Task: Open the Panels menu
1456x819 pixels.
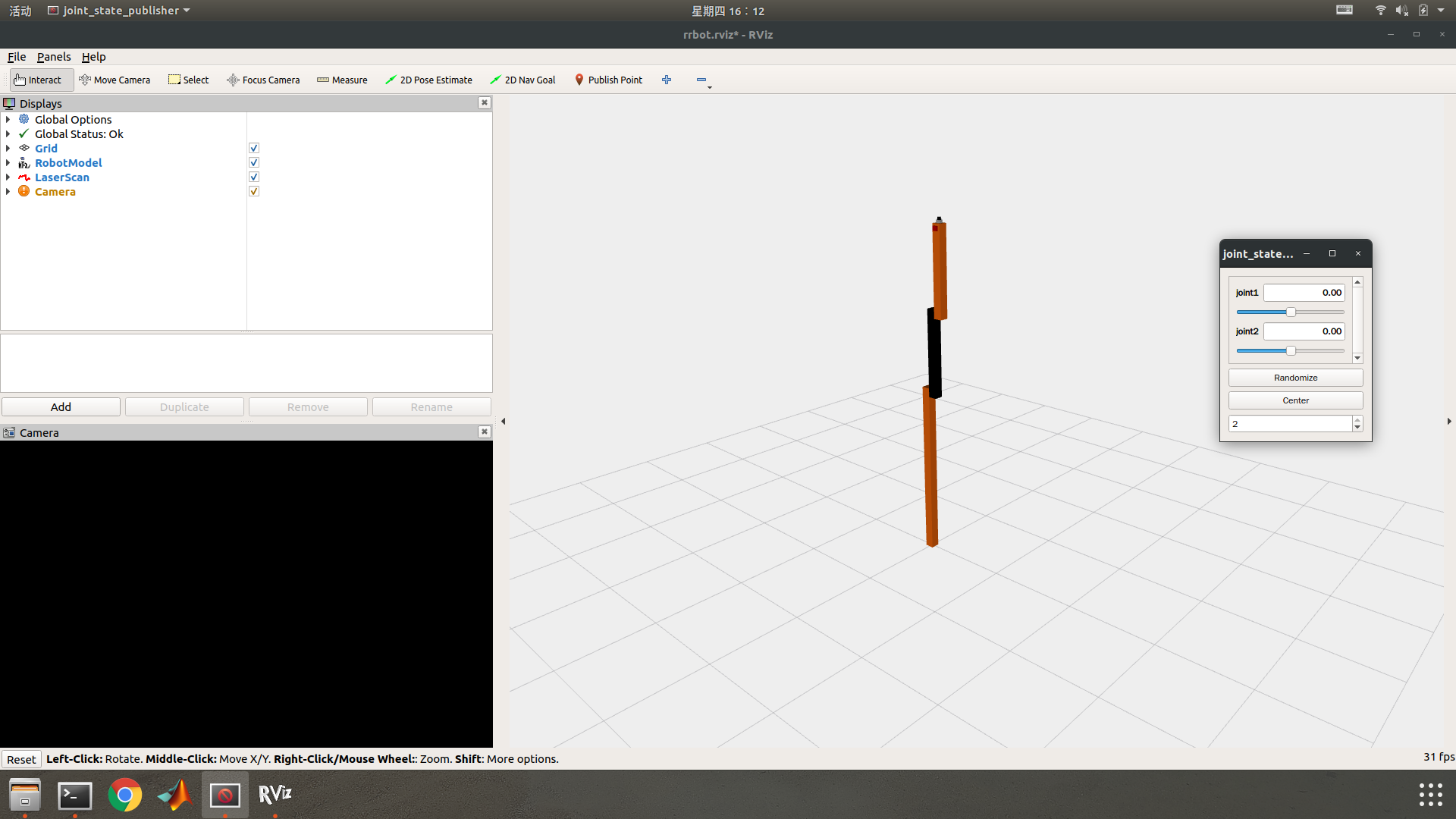Action: [x=54, y=57]
